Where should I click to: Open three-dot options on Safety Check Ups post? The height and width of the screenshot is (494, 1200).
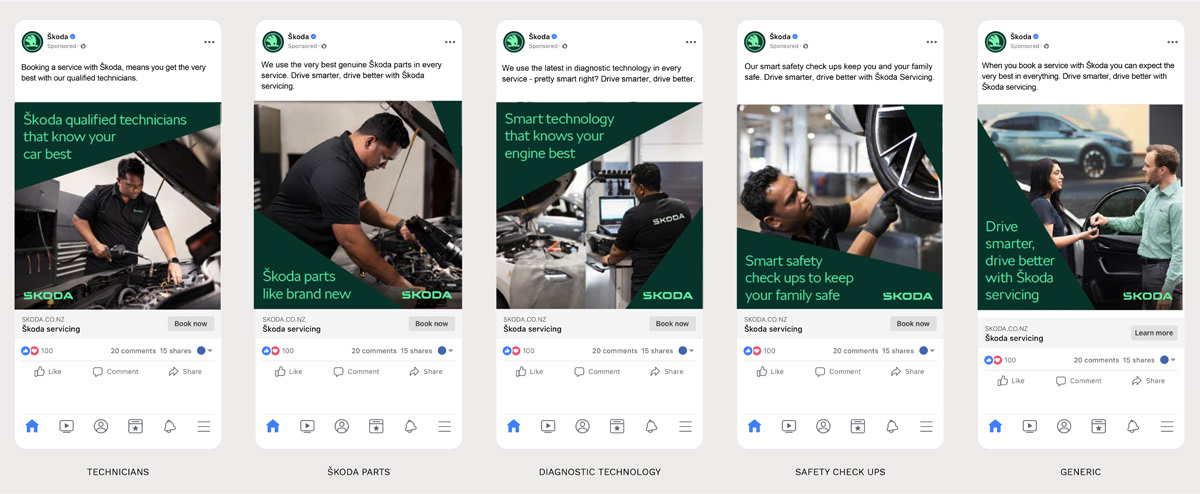tap(931, 42)
